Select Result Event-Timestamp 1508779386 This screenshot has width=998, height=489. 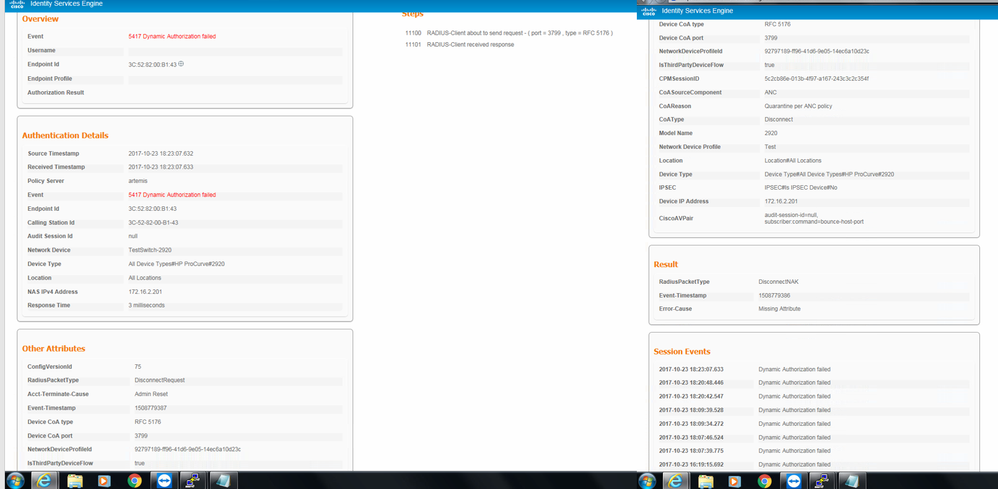pyautogui.click(x=775, y=295)
